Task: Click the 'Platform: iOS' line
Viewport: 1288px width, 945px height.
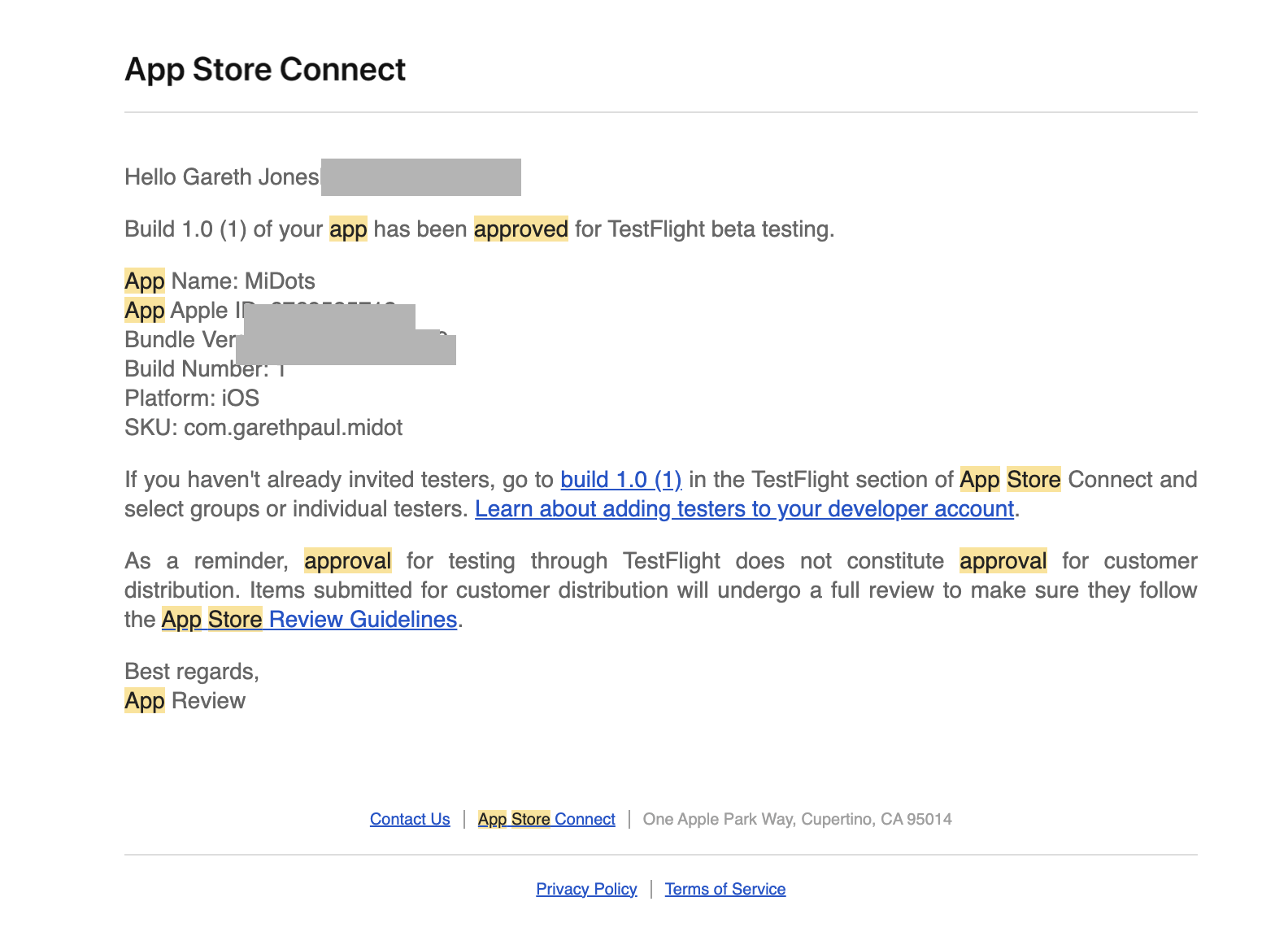Action: click(192, 398)
